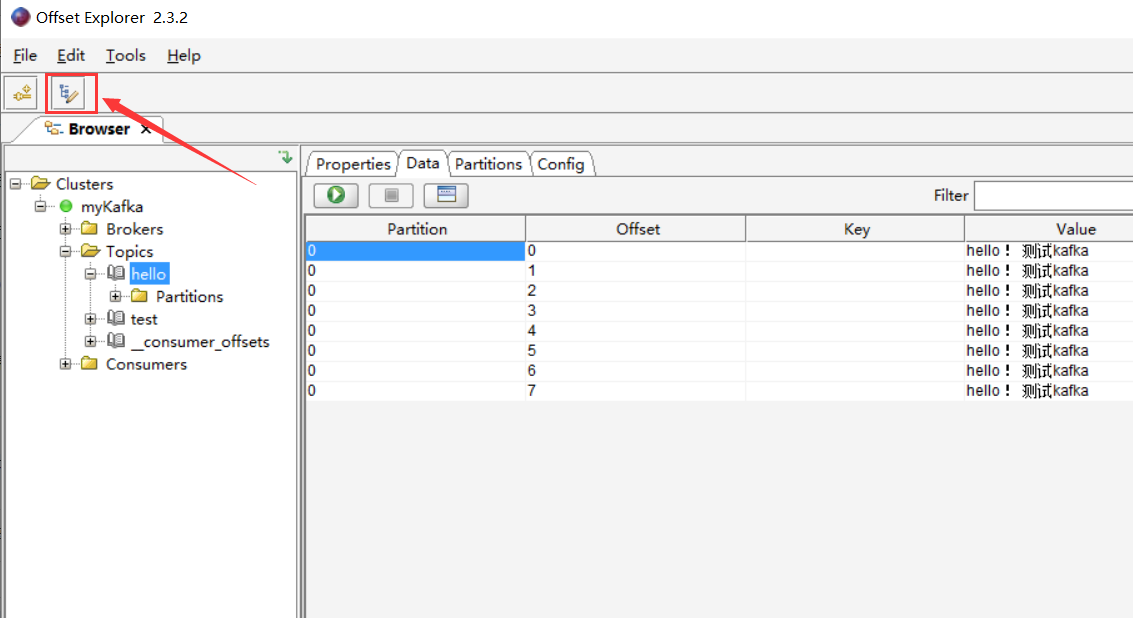Collapse the Topics node

coord(65,252)
